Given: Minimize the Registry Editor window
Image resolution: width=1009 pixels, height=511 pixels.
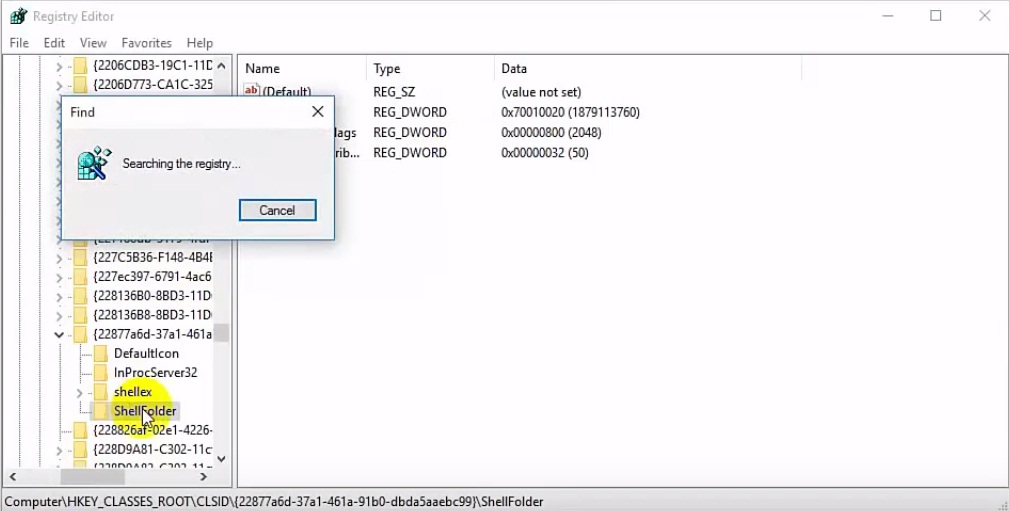Looking at the screenshot, I should [888, 16].
